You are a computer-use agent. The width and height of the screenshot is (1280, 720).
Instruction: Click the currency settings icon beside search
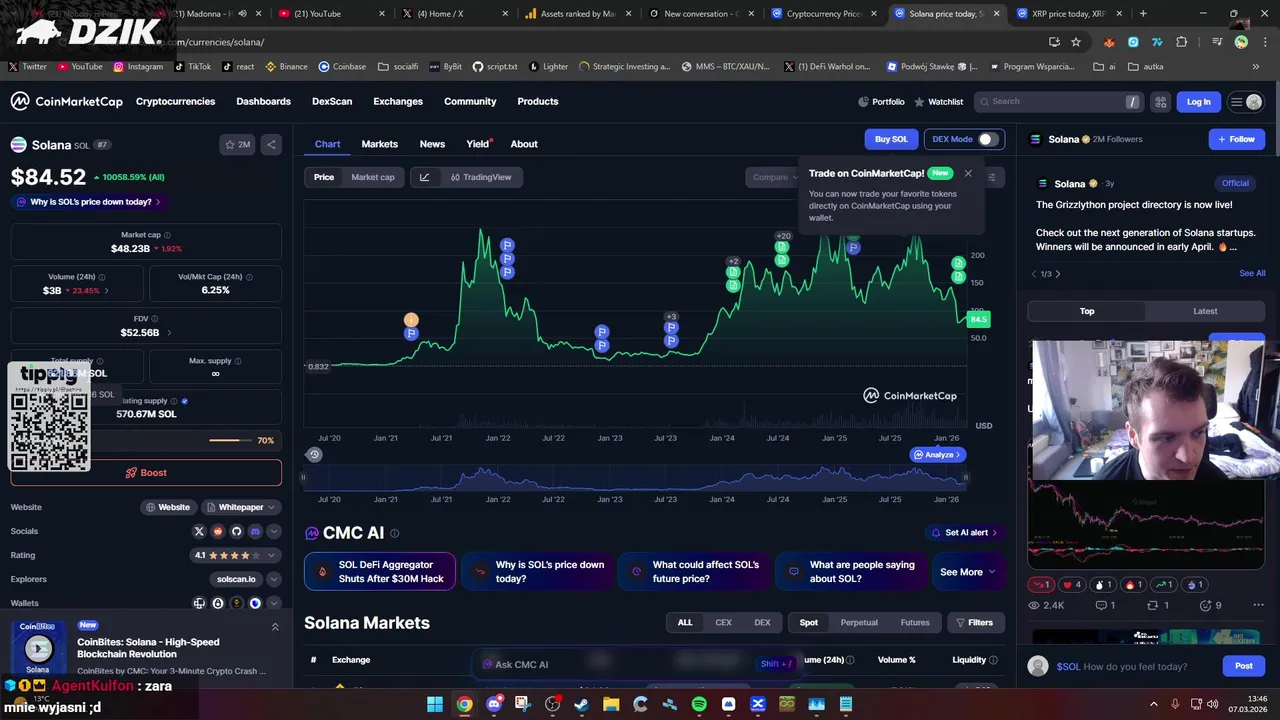click(x=1160, y=101)
